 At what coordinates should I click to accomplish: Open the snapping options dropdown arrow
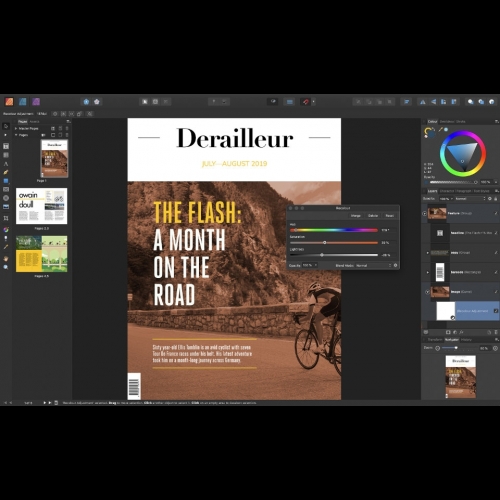(313, 102)
